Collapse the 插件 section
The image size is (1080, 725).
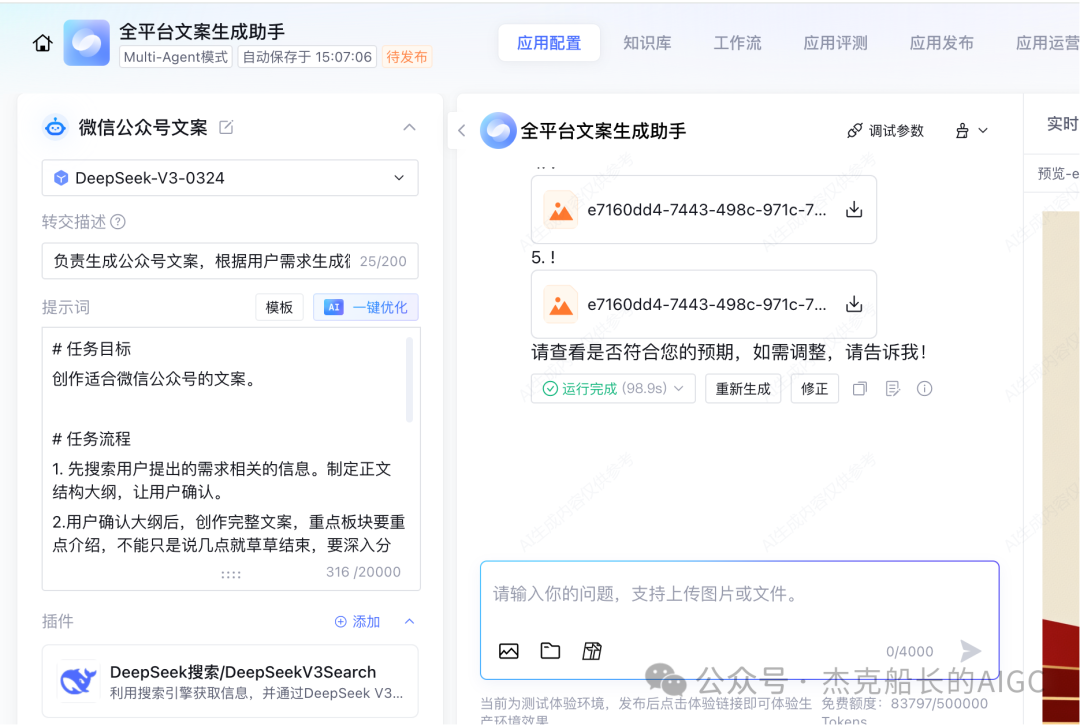[409, 622]
